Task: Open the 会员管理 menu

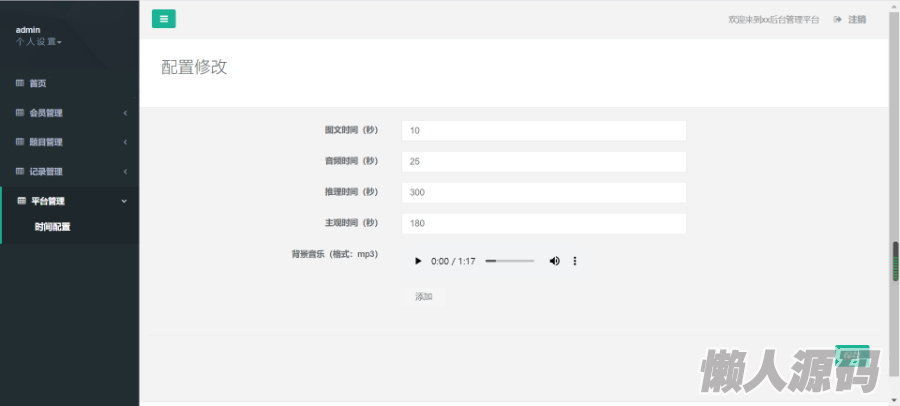Action: 46,113
